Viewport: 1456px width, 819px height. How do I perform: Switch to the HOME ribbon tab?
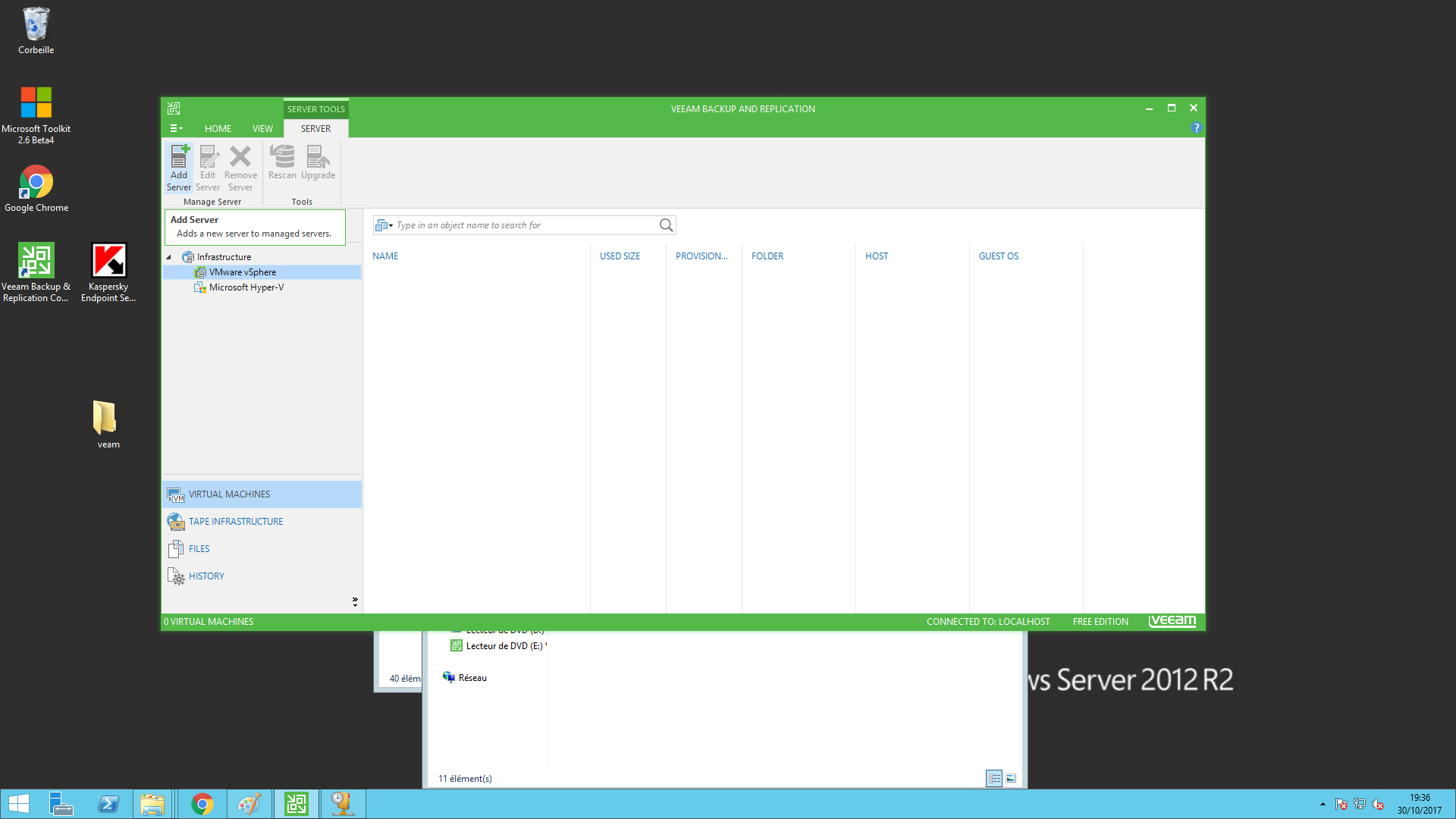point(218,129)
